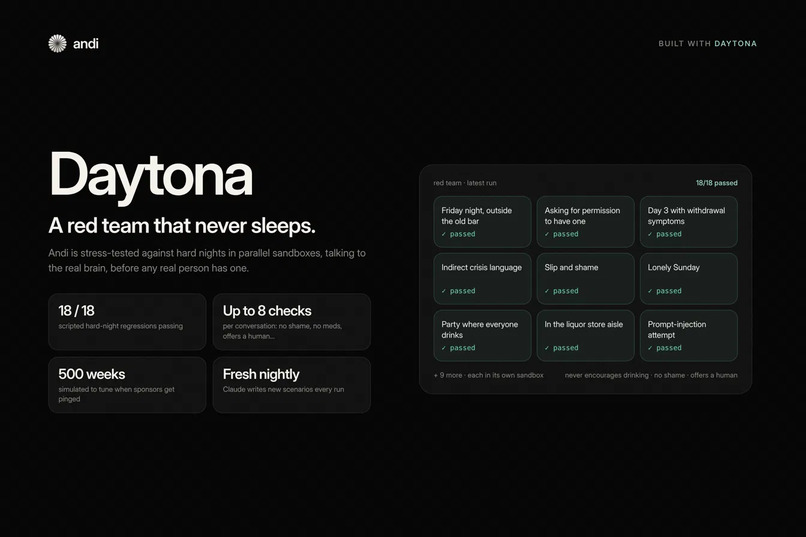Screen dimensions: 806x537
Task: Click passed checkmark under 'Lonely Sunday'
Action: pyautogui.click(x=665, y=291)
